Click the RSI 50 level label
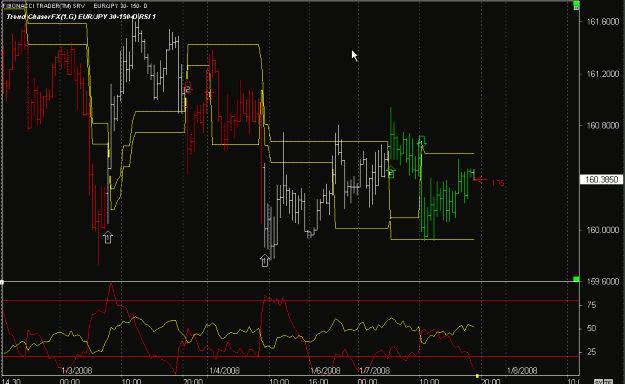The image size is (625, 384). click(x=592, y=329)
